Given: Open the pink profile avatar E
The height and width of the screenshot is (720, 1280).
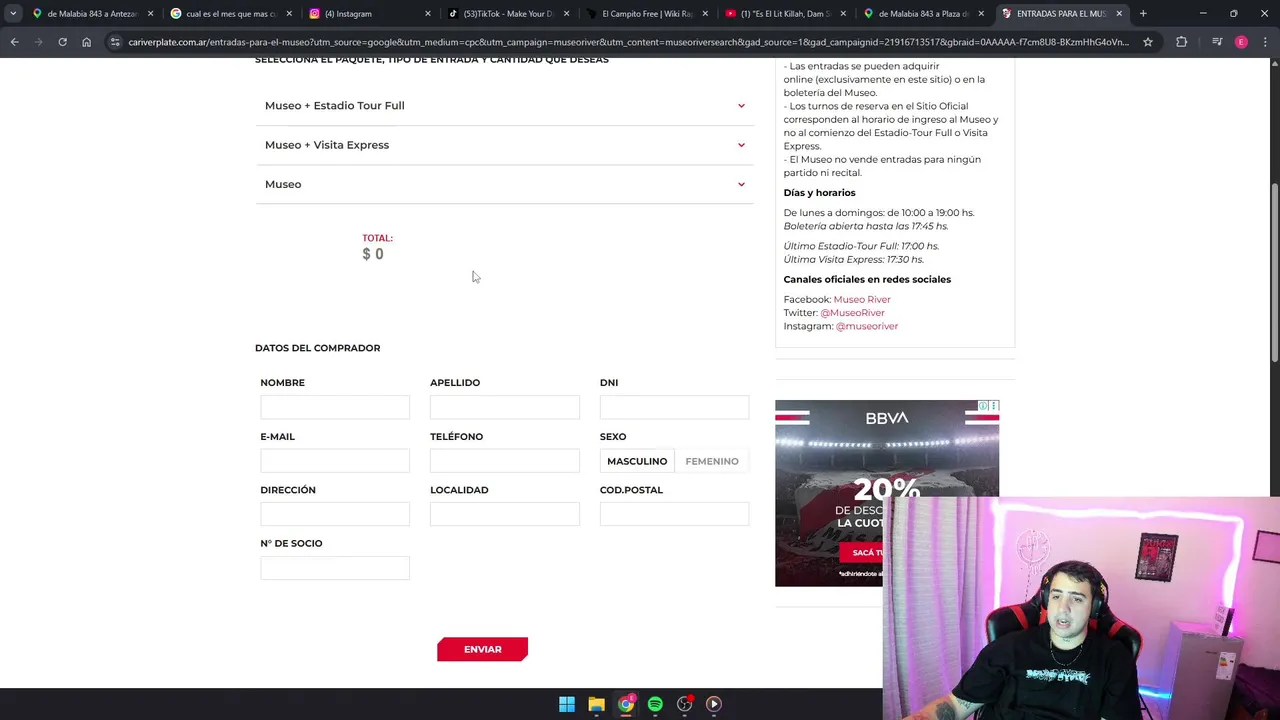Looking at the screenshot, I should [1241, 42].
